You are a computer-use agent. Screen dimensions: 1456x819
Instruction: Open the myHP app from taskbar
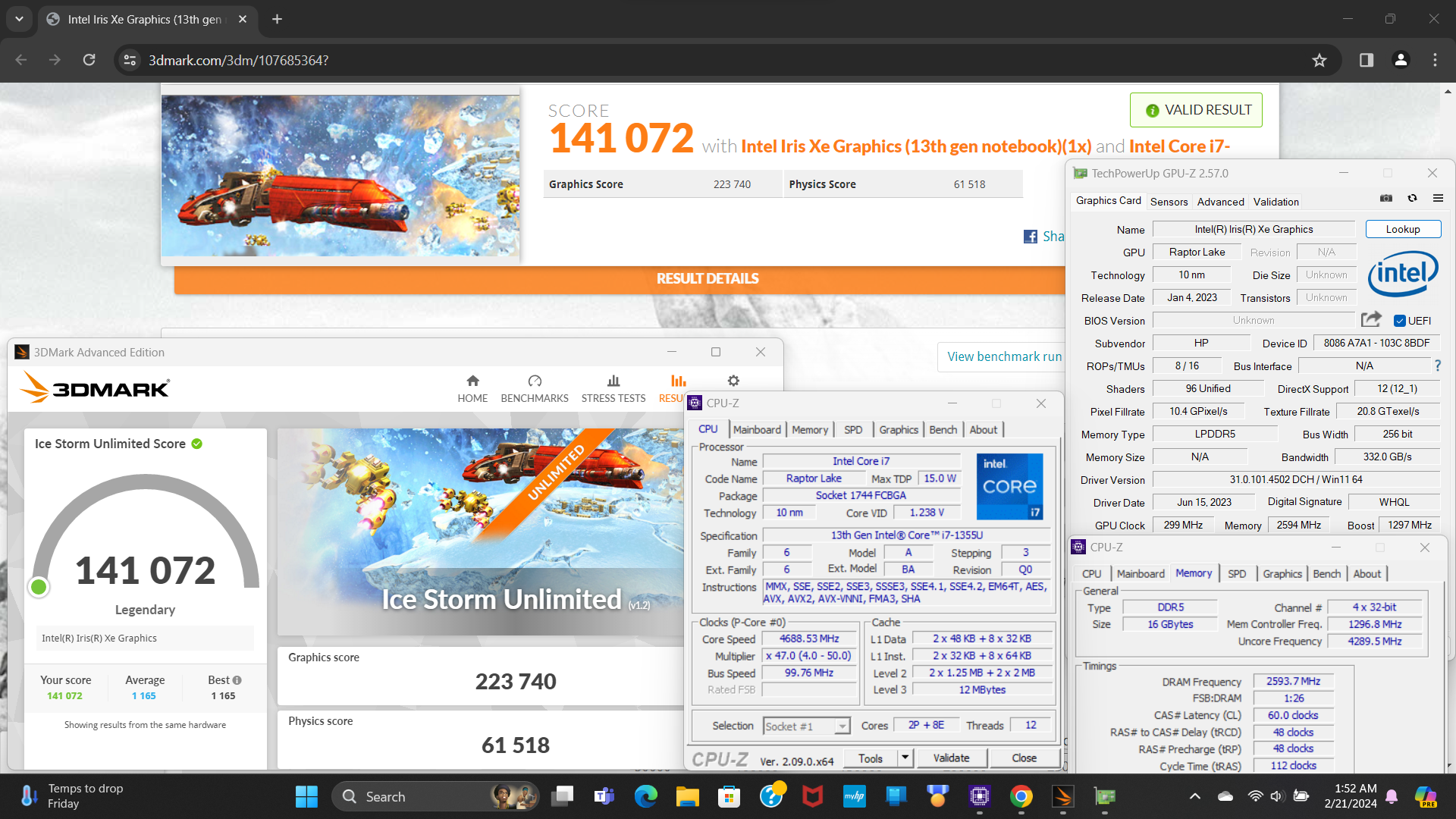tap(854, 796)
